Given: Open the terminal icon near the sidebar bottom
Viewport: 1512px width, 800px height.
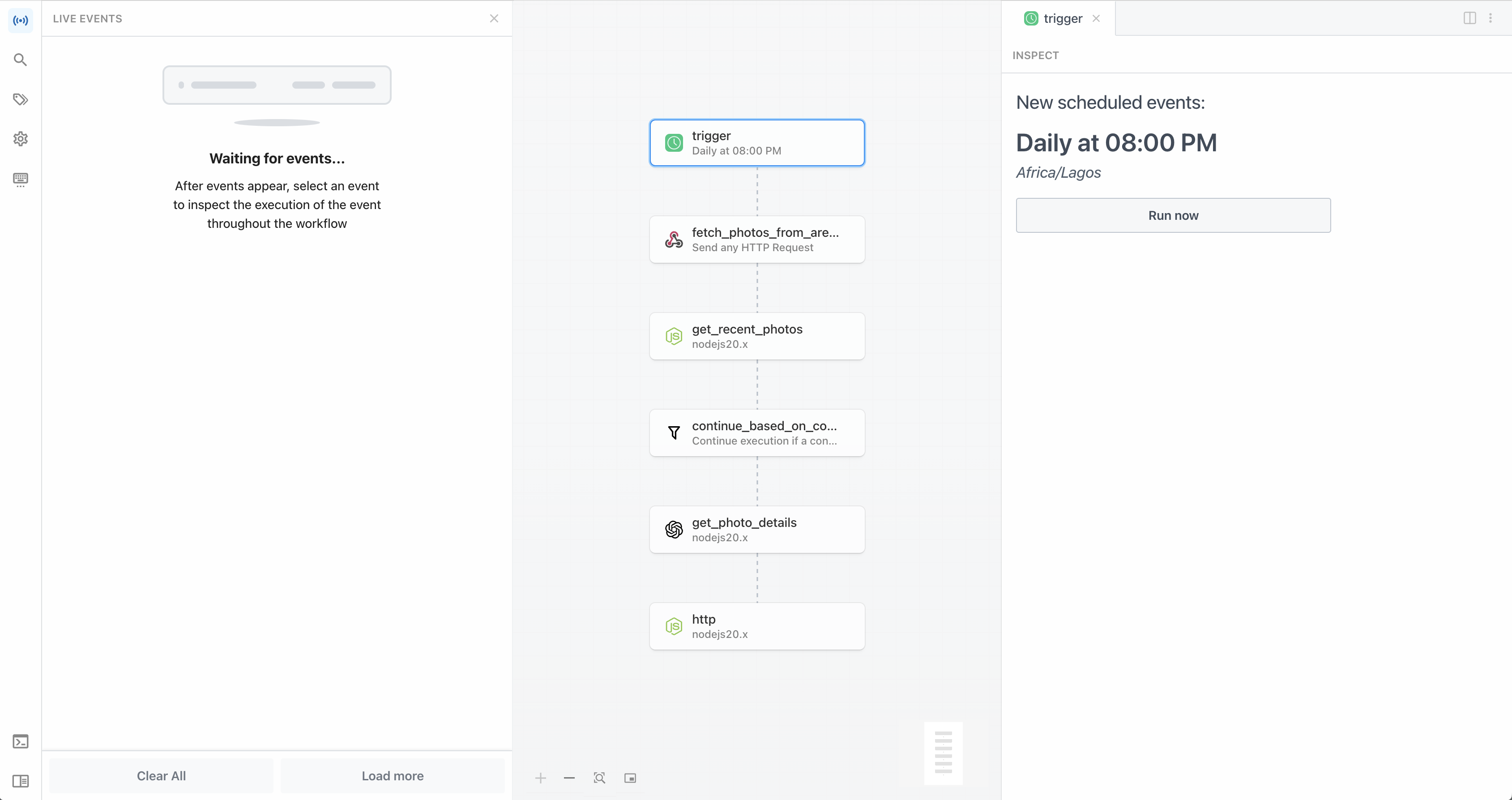Looking at the screenshot, I should (21, 741).
